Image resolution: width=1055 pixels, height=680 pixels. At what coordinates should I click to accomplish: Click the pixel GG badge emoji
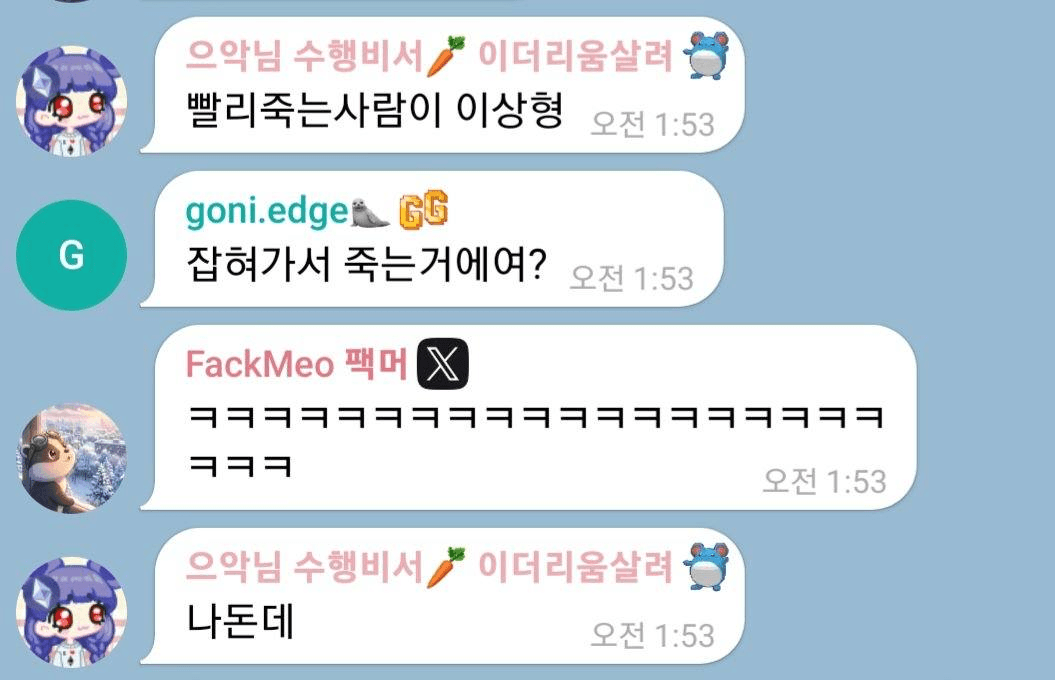click(424, 210)
